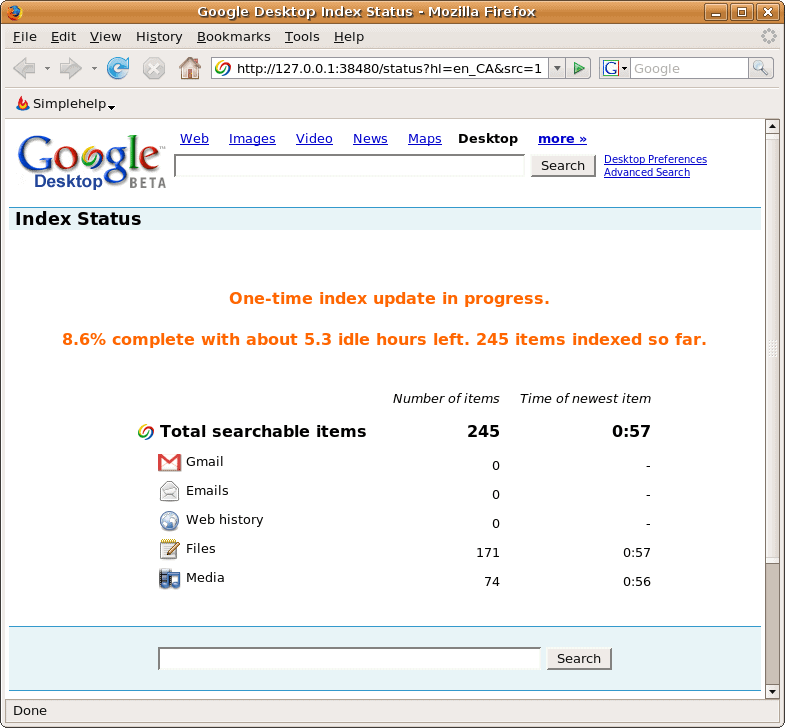Click the Index Status heading
The height and width of the screenshot is (728, 785).
click(x=78, y=219)
